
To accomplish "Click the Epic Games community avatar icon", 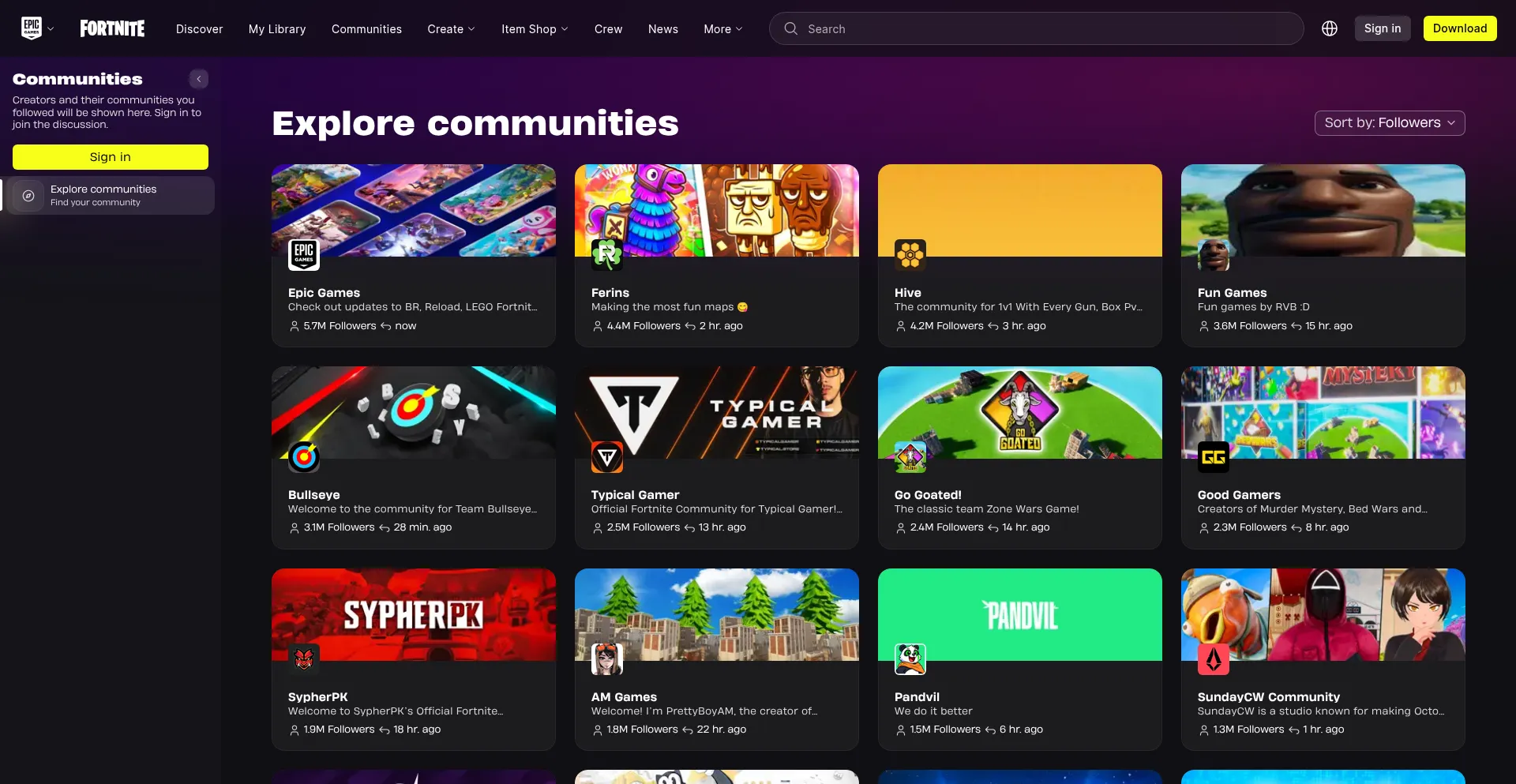I will click(304, 255).
